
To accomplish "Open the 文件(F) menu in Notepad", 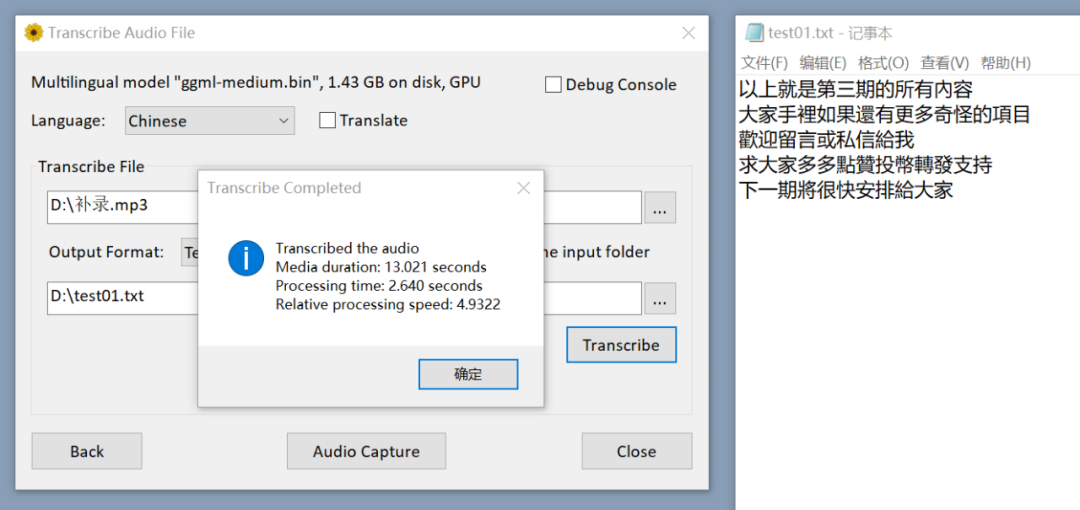I will [x=764, y=63].
